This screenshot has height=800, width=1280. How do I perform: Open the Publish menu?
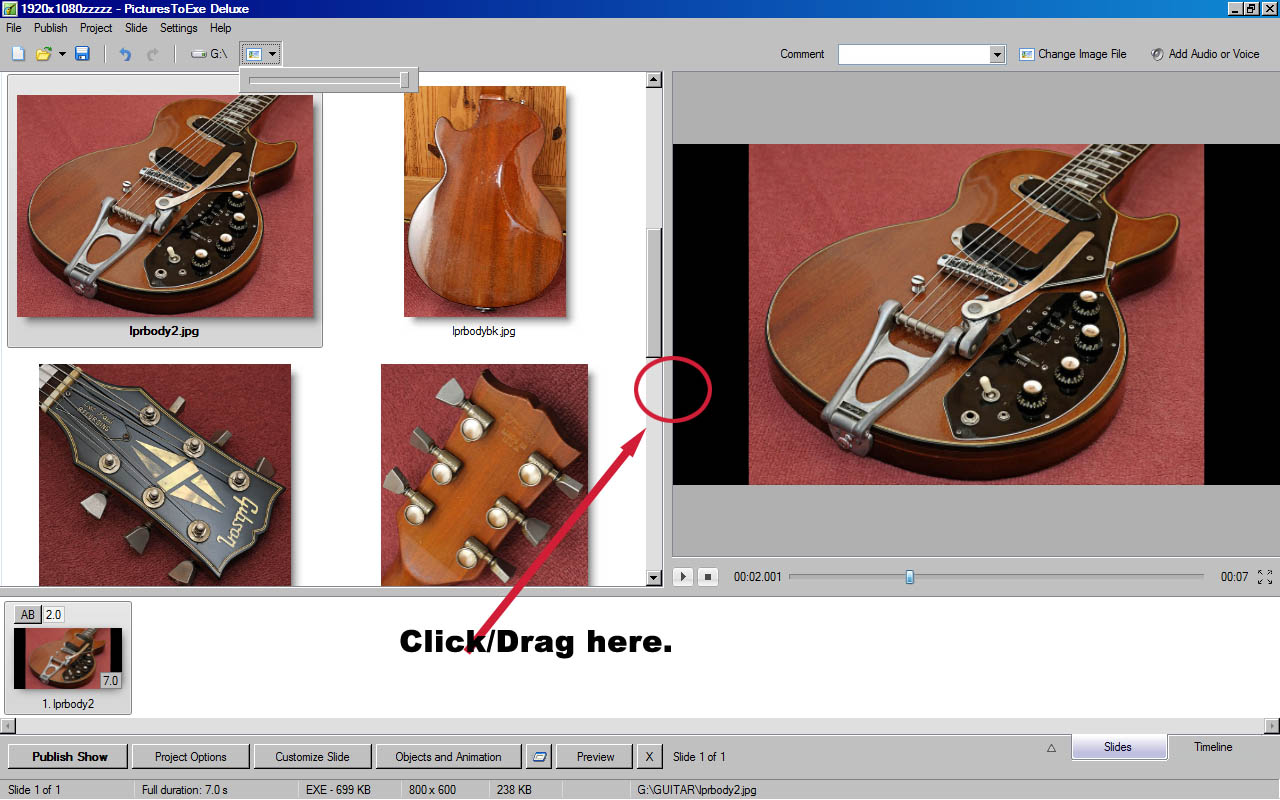tap(51, 28)
